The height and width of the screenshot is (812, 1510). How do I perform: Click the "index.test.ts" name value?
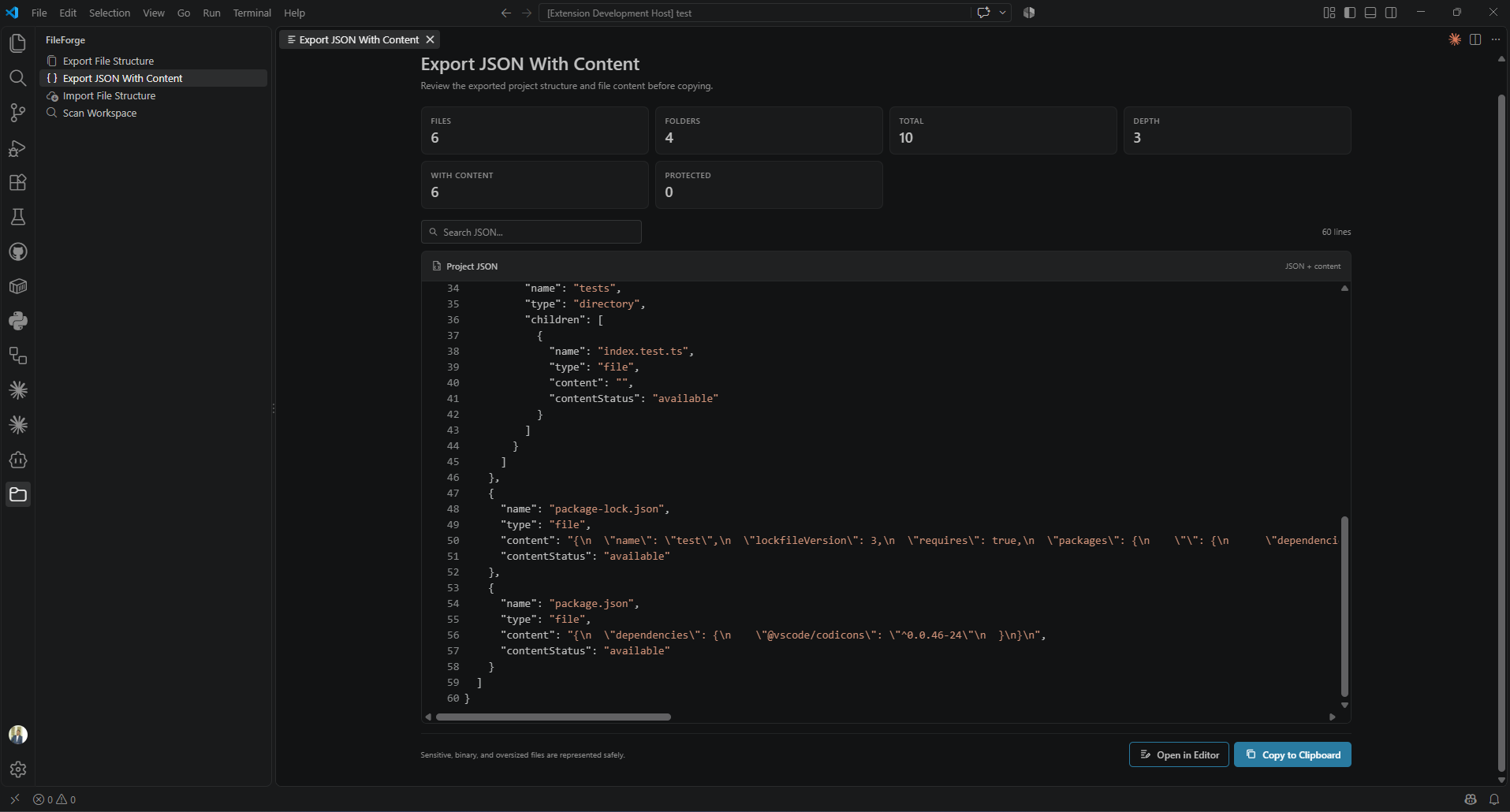coord(643,351)
